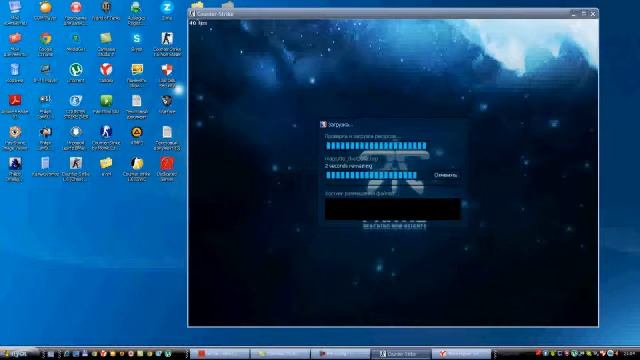
Task: Open the yellow folder icon on desktop
Action: coord(106,167)
